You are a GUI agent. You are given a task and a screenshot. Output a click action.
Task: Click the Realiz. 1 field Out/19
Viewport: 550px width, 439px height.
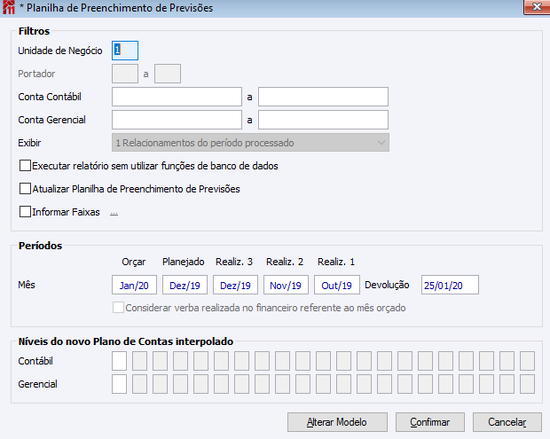pos(337,285)
